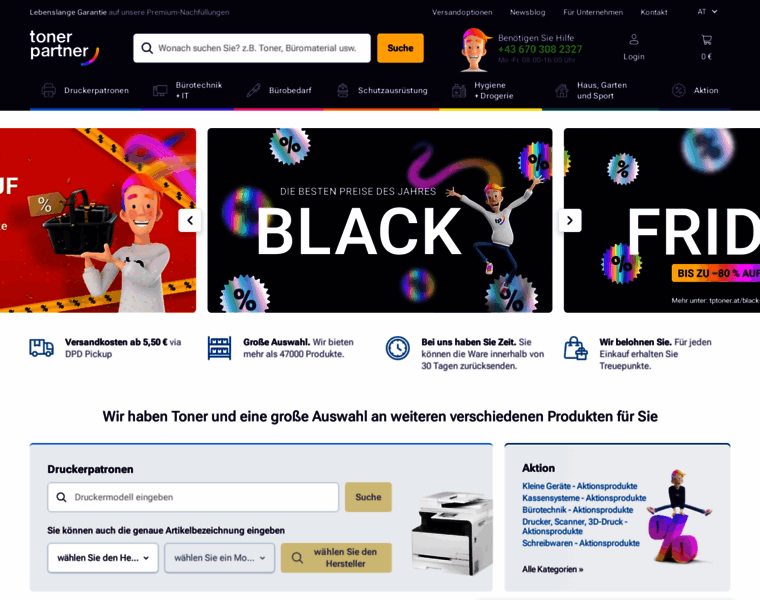Click the Aktion percent icon in navigation
Screen dimensions: 760x600
pyautogui.click(x=679, y=90)
